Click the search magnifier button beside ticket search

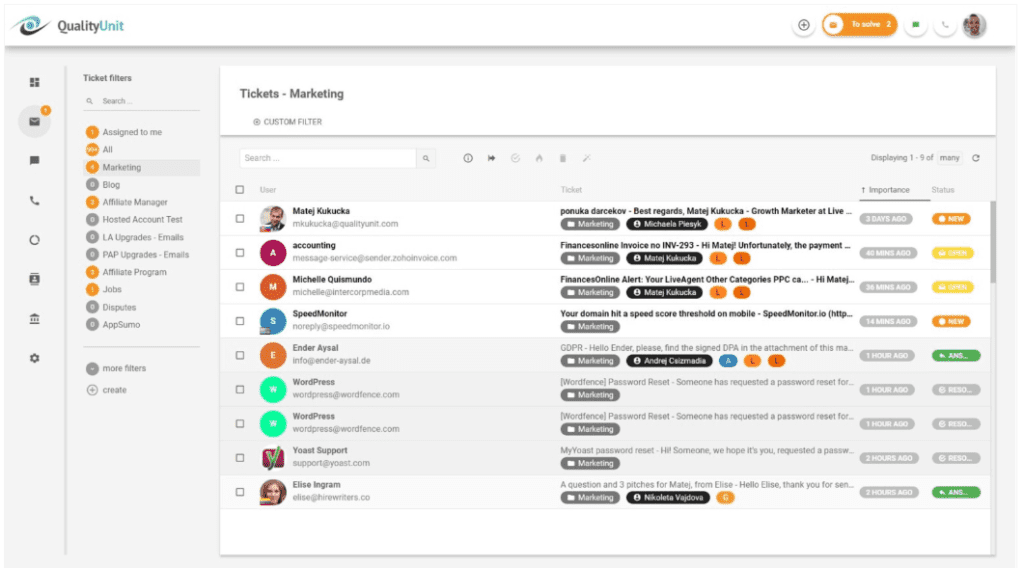click(426, 158)
